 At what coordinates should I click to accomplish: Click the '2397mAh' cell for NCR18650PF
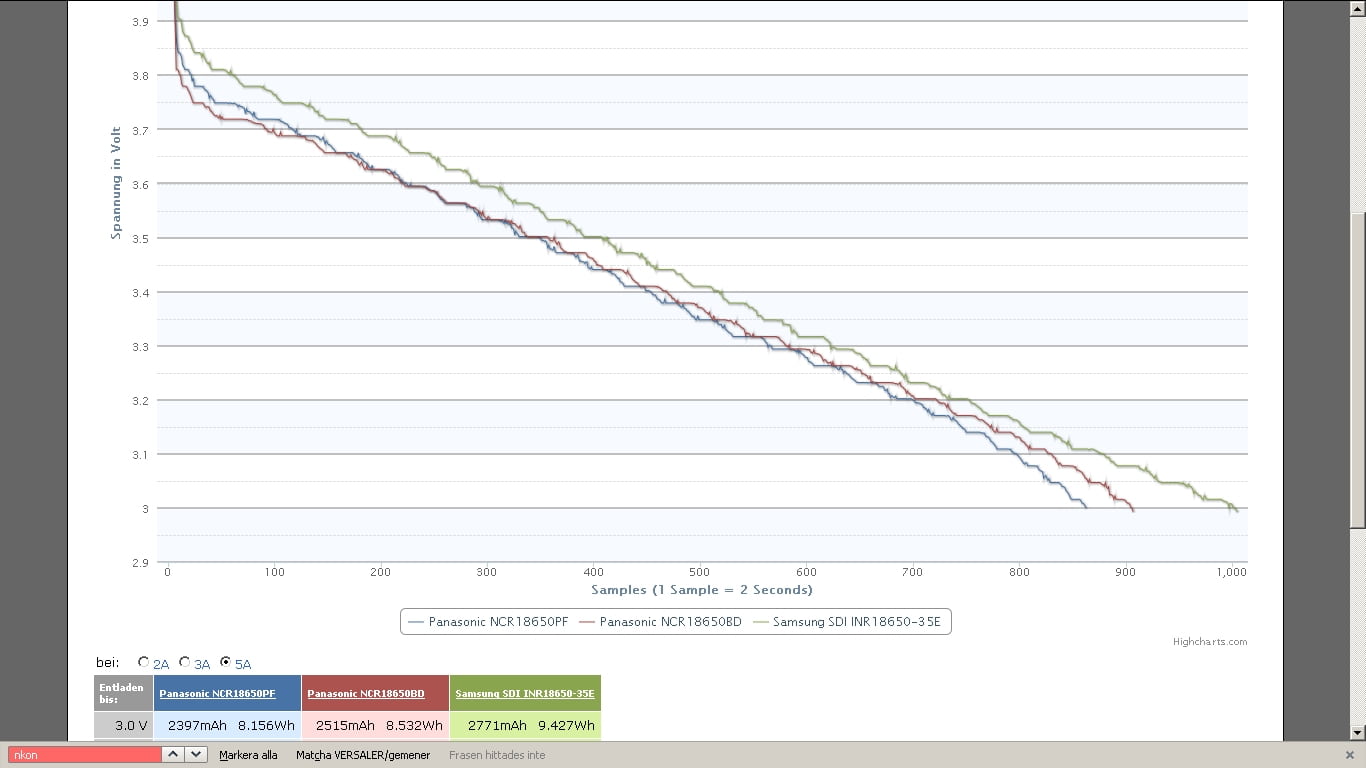click(x=198, y=726)
